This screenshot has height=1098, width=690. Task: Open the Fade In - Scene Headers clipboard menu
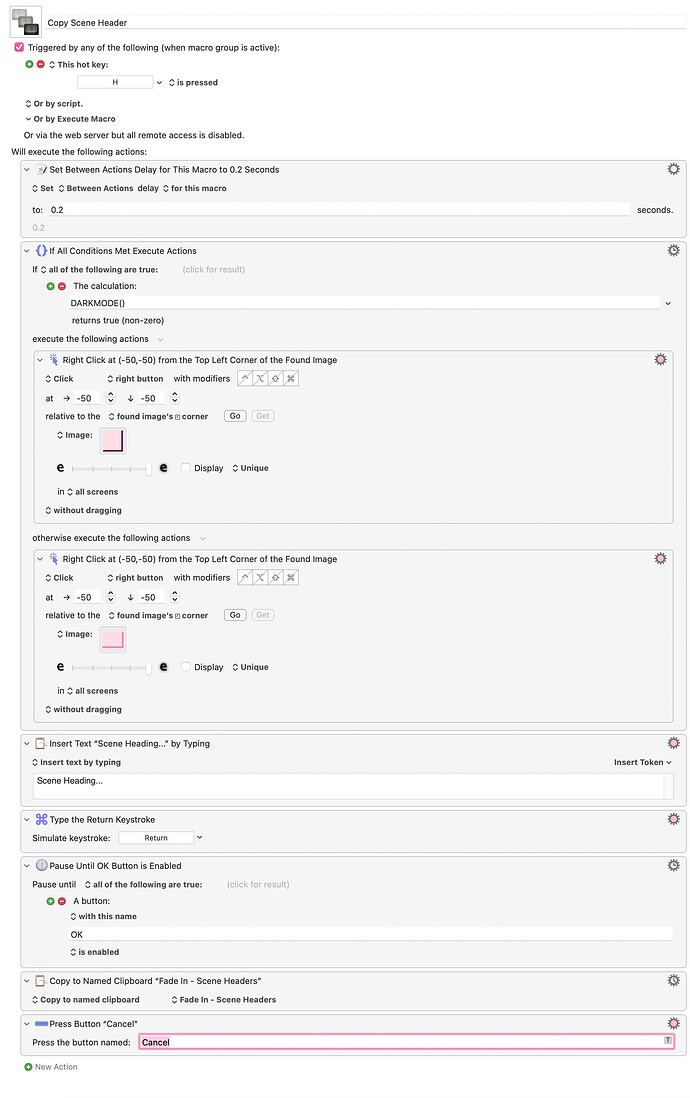(223, 1000)
